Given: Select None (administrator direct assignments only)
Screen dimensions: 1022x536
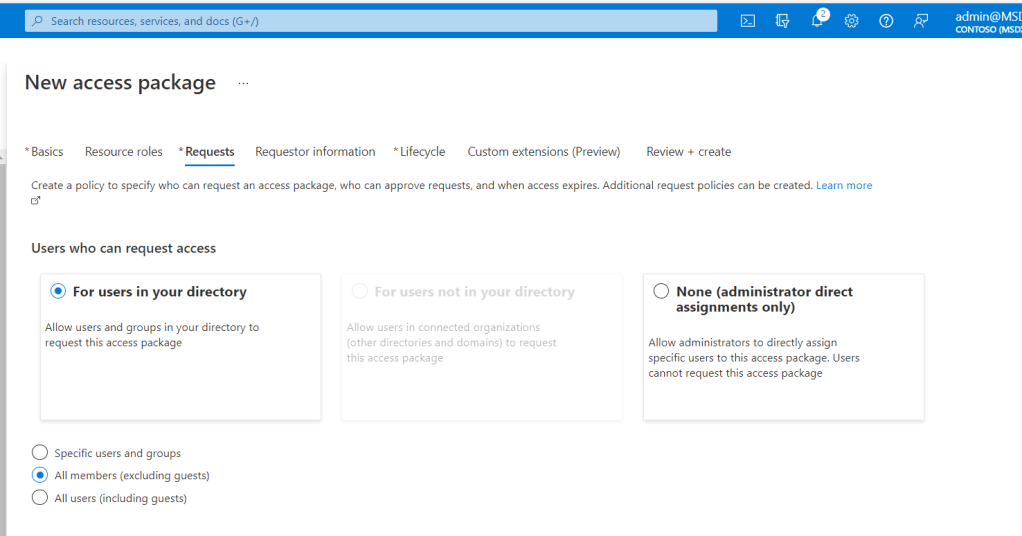Looking at the screenshot, I should pos(661,291).
